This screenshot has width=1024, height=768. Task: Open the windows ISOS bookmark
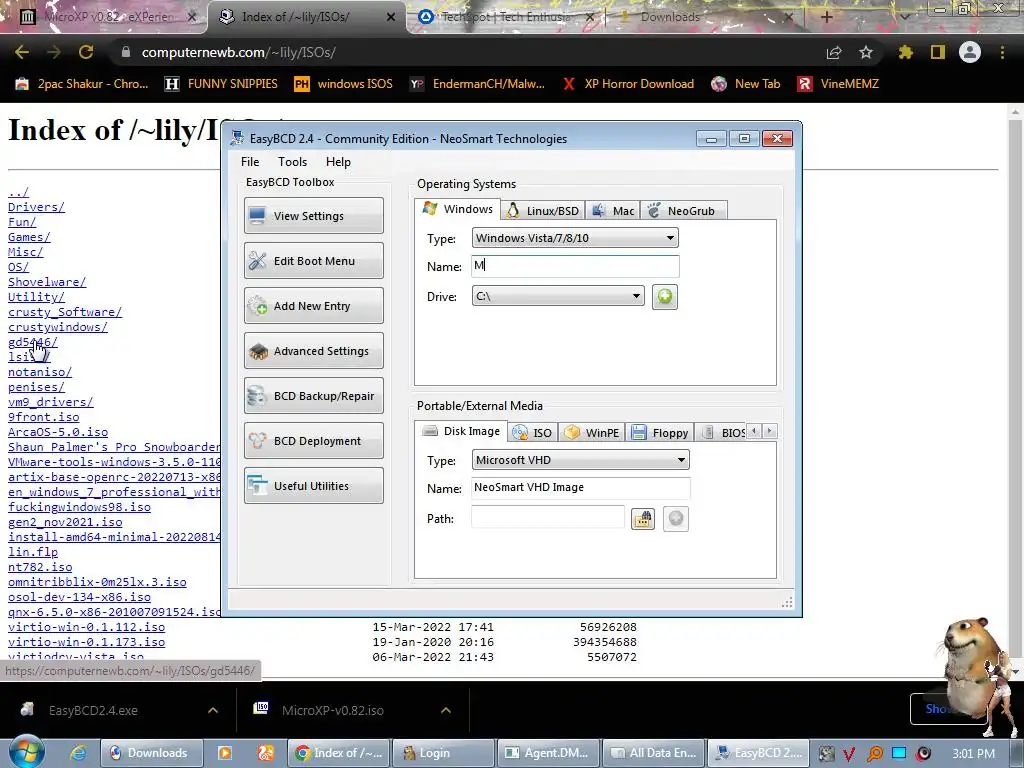point(344,84)
